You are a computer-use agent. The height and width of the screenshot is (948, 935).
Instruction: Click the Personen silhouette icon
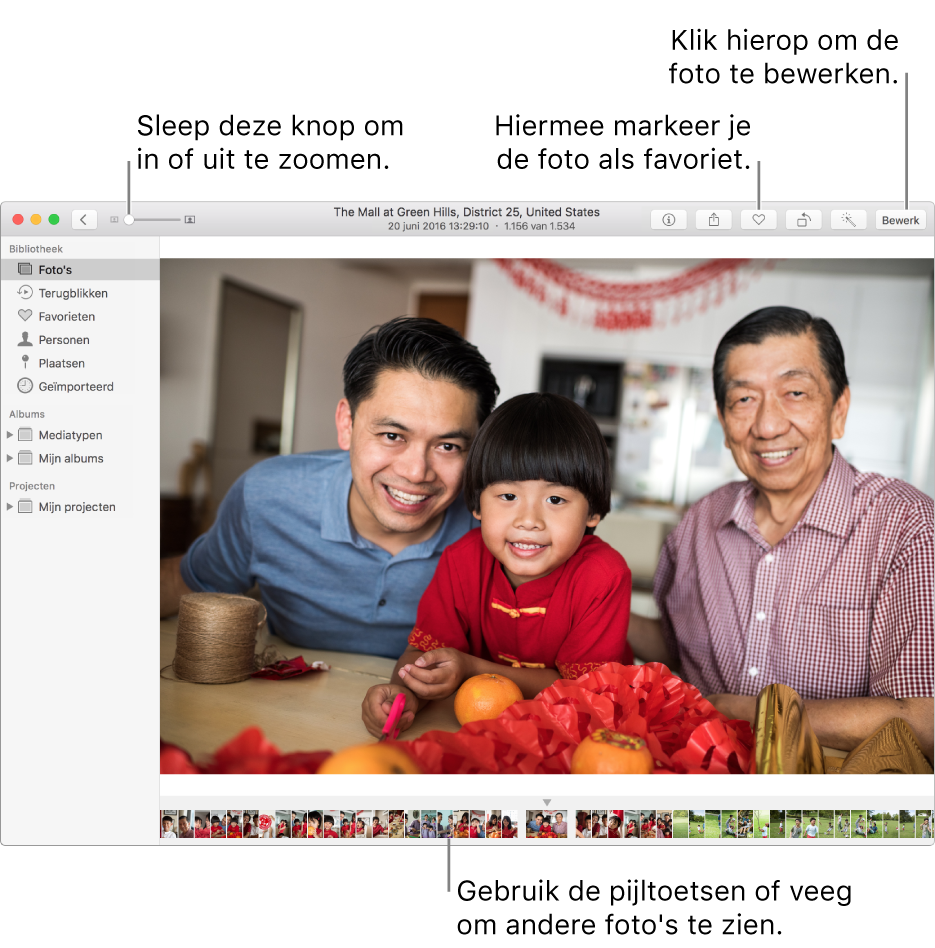(x=25, y=339)
